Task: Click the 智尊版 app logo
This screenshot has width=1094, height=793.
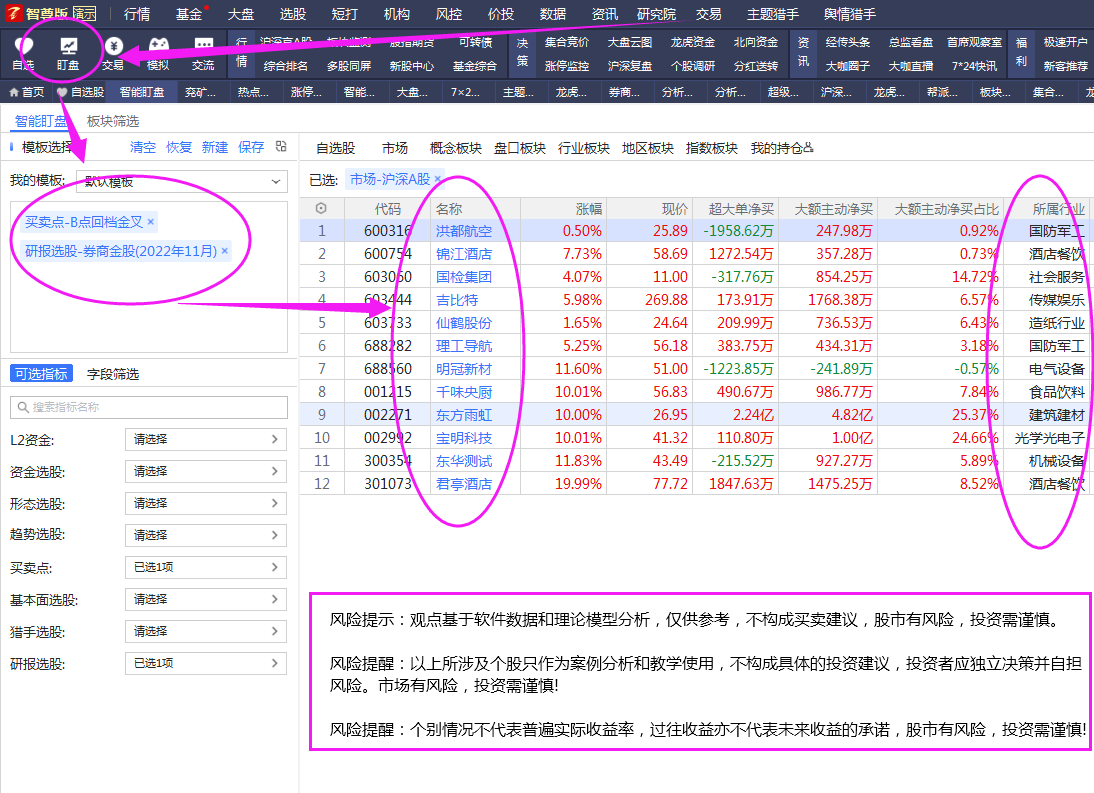Action: [14, 13]
